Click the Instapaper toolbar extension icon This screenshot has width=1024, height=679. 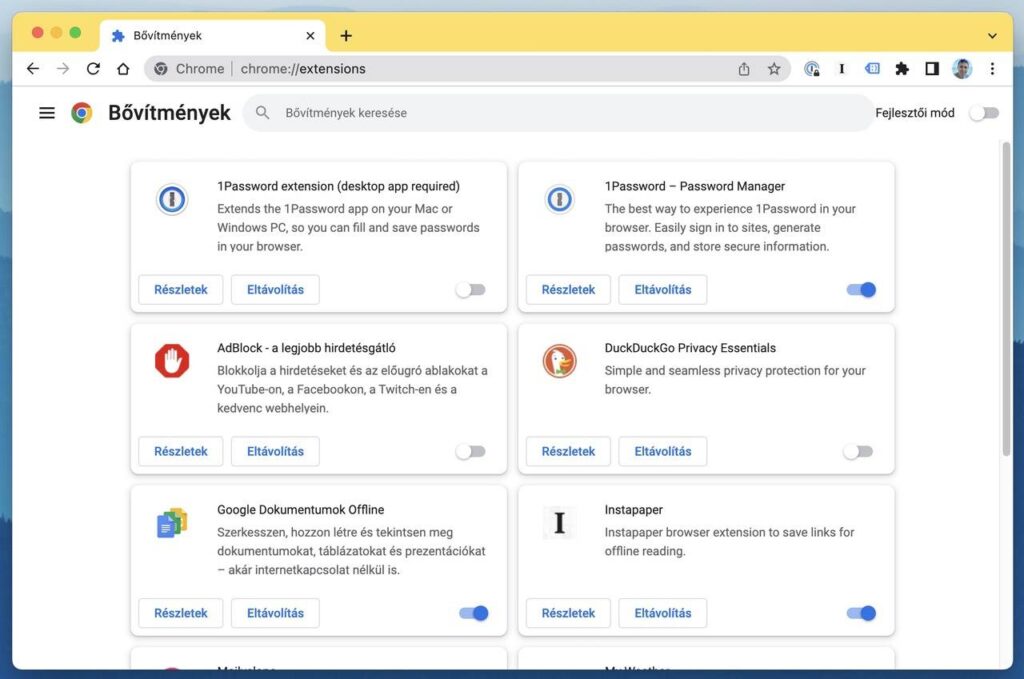(x=842, y=69)
